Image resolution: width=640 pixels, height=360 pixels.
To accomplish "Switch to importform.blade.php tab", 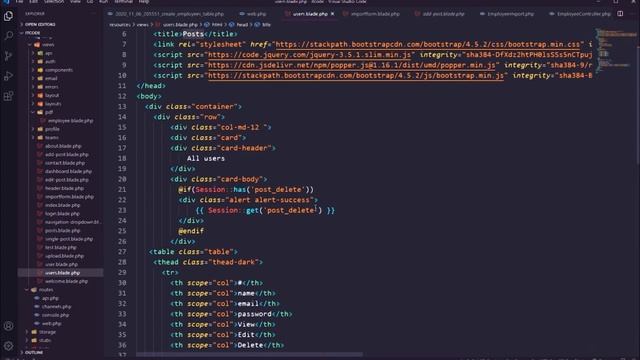I will pyautogui.click(x=371, y=14).
